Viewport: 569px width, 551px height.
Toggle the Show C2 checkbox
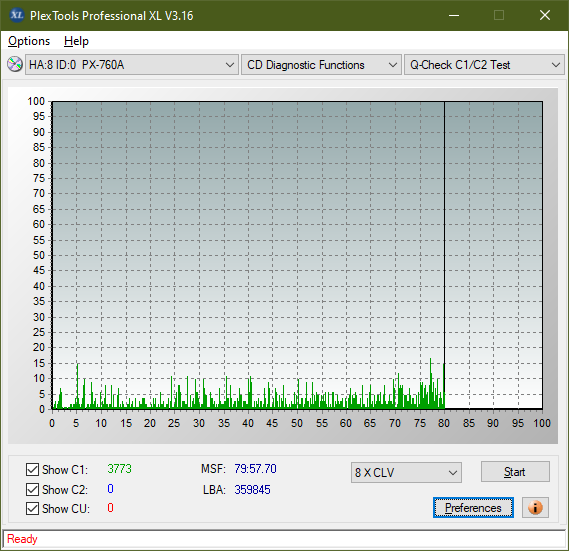point(32,489)
